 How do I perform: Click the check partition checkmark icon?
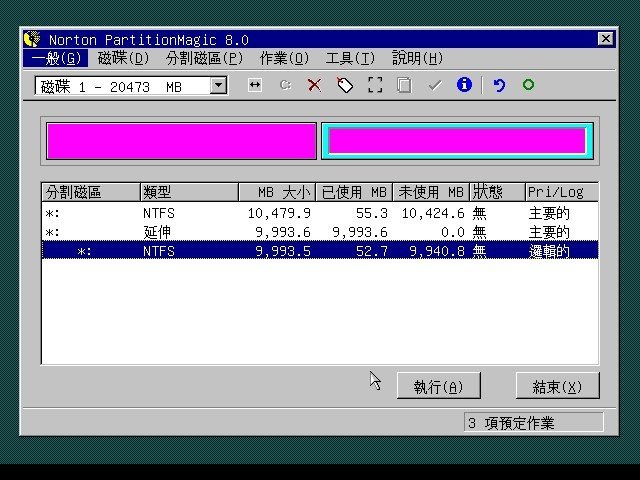[435, 85]
